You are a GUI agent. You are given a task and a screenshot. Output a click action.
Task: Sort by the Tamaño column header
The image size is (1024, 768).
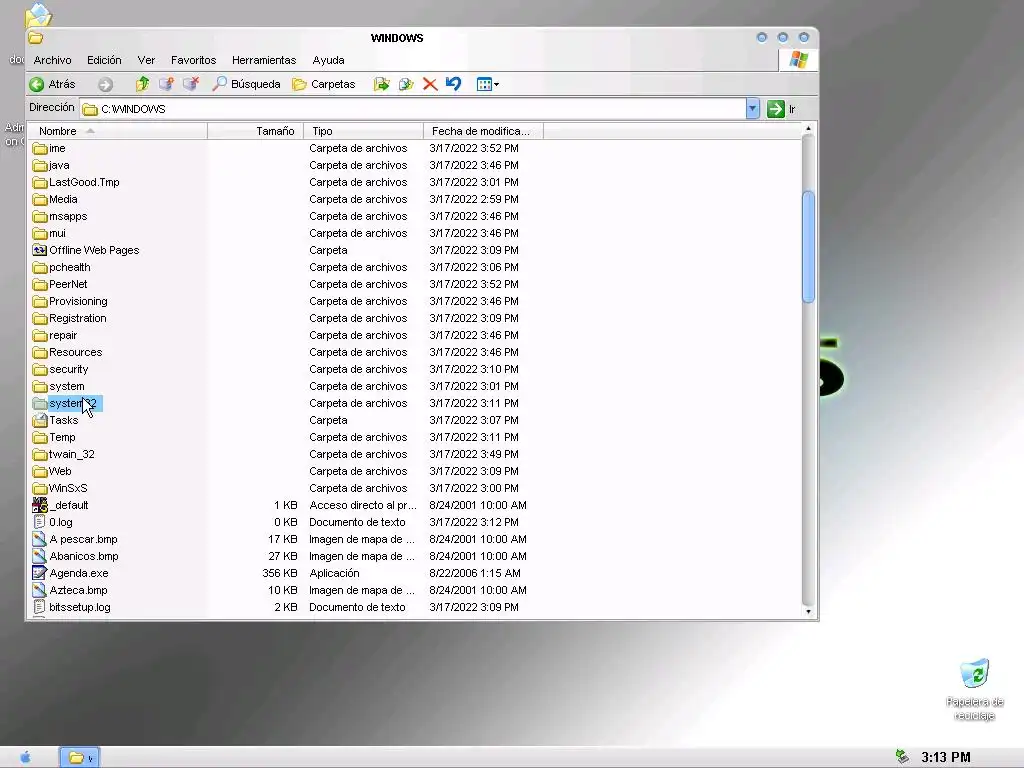point(255,131)
